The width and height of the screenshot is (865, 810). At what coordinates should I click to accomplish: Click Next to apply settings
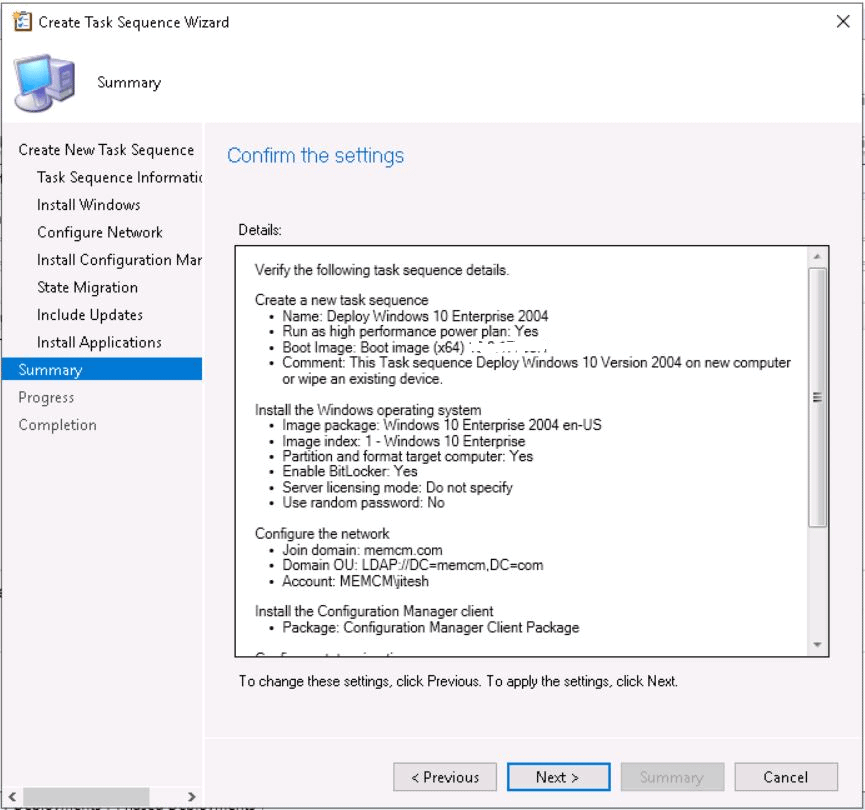tap(558, 777)
